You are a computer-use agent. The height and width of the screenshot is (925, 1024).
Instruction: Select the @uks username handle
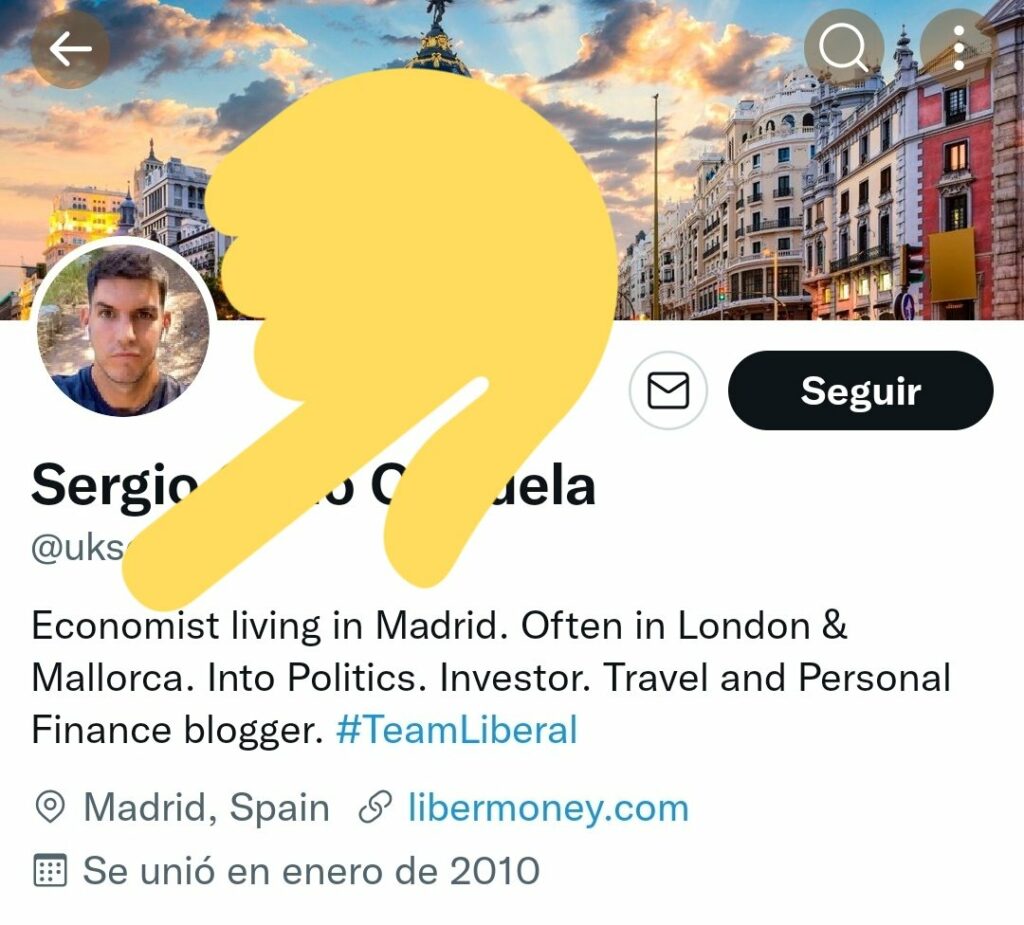click(x=77, y=548)
